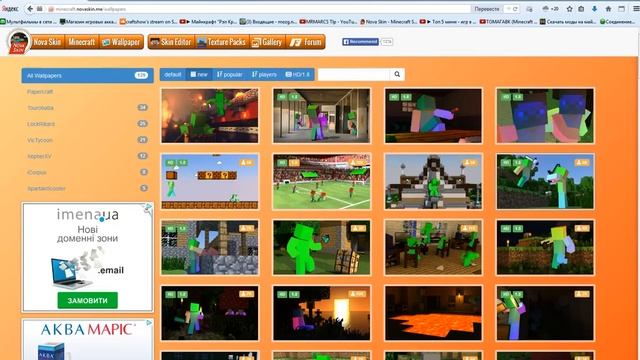Image resolution: width=640 pixels, height=360 pixels.
Task: Click the Перевести translate button
Action: pyautogui.click(x=487, y=9)
